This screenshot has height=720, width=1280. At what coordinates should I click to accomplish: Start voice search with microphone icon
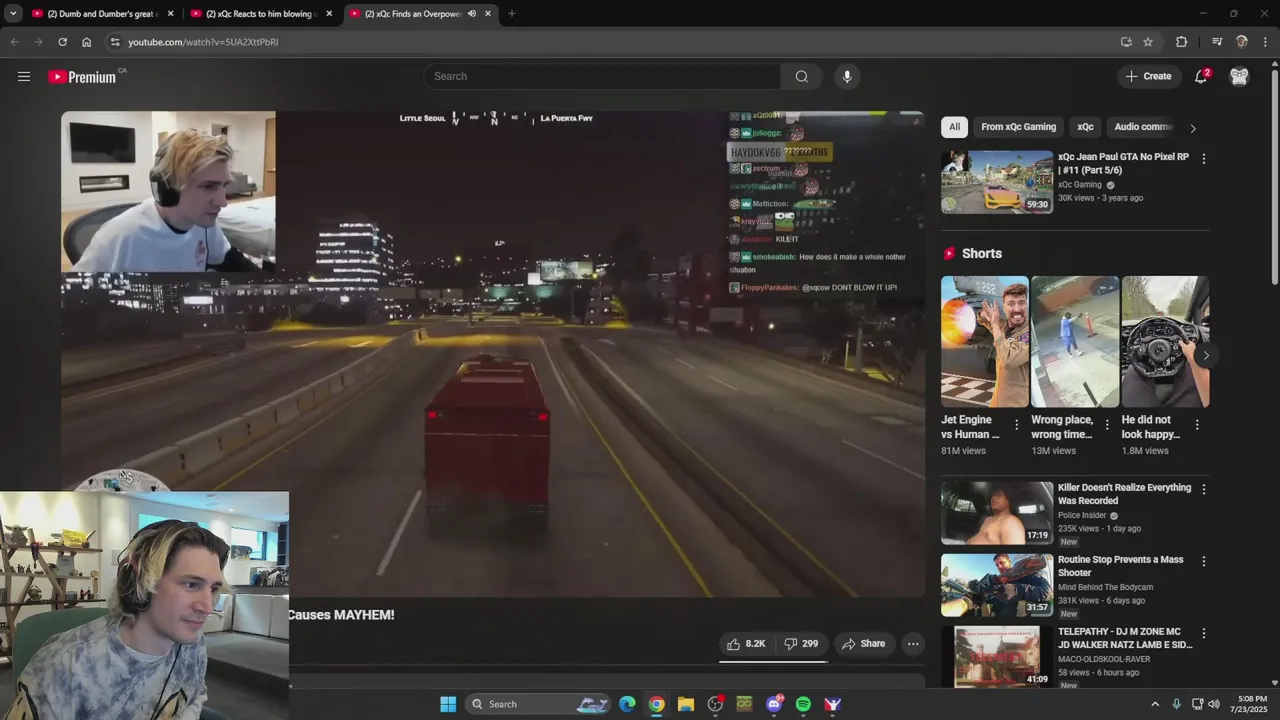point(847,76)
